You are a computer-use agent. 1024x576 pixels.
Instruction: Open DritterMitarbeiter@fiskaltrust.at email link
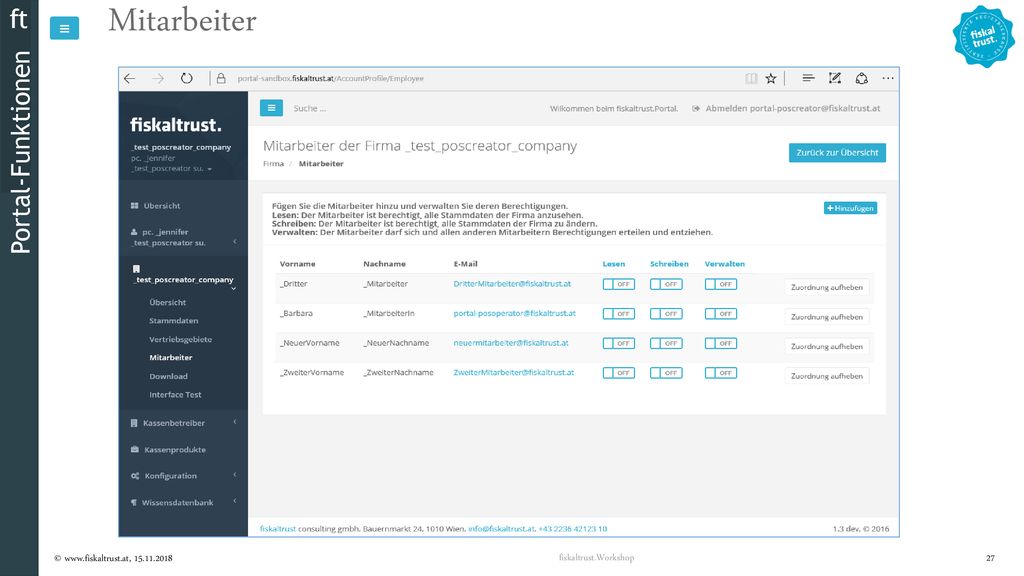pos(512,284)
